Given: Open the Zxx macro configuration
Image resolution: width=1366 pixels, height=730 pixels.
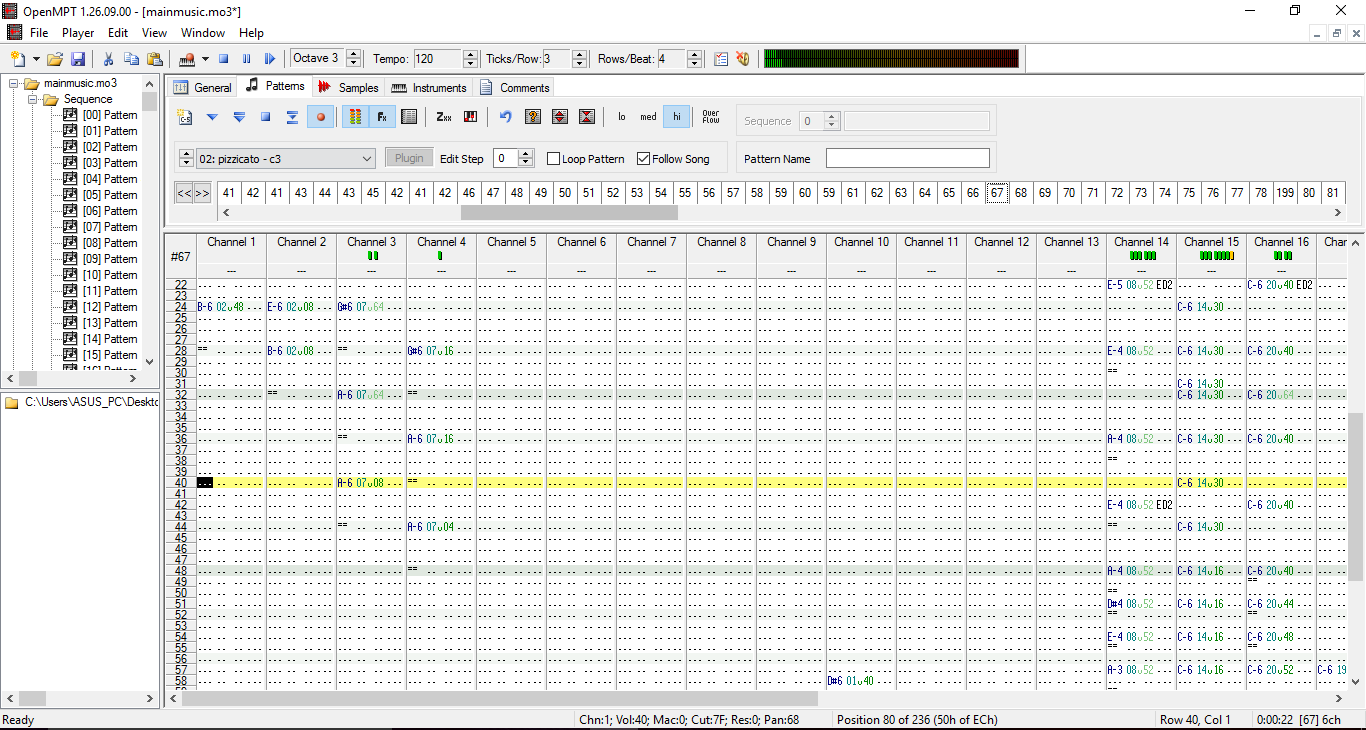Looking at the screenshot, I should (x=444, y=117).
